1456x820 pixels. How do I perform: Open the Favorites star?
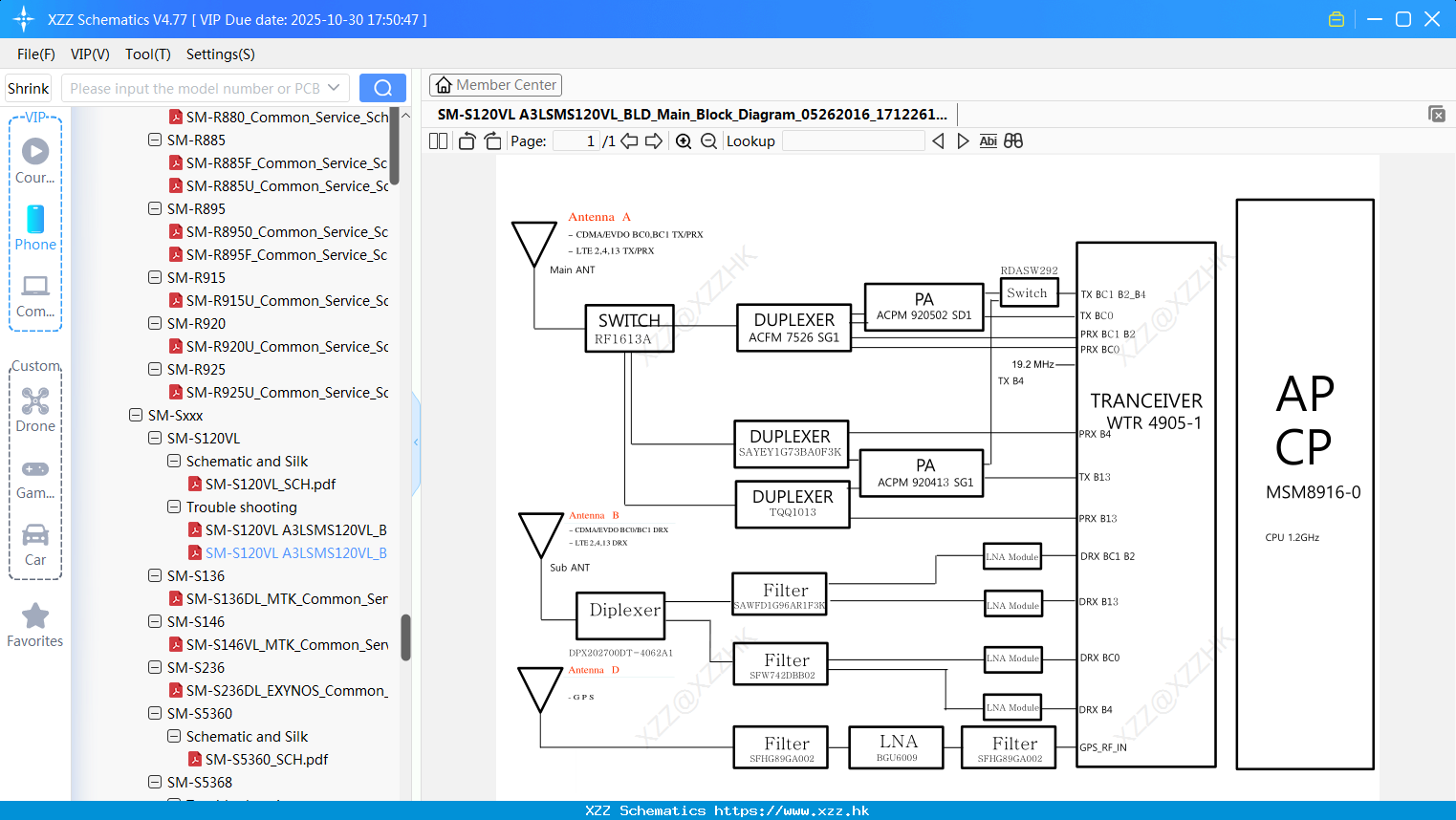(35, 625)
